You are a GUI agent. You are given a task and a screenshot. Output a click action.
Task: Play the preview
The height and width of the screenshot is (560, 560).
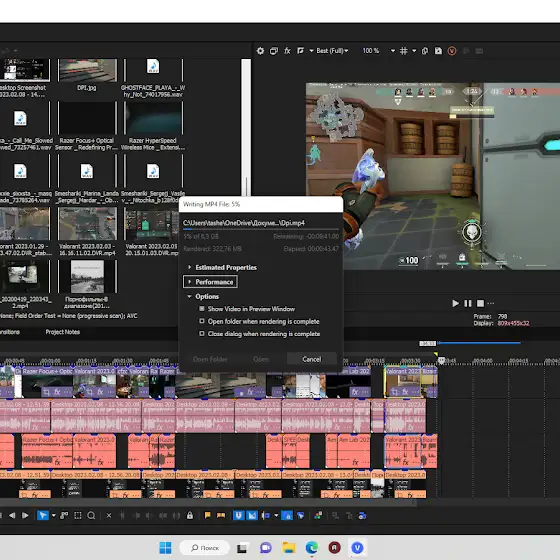click(x=455, y=304)
